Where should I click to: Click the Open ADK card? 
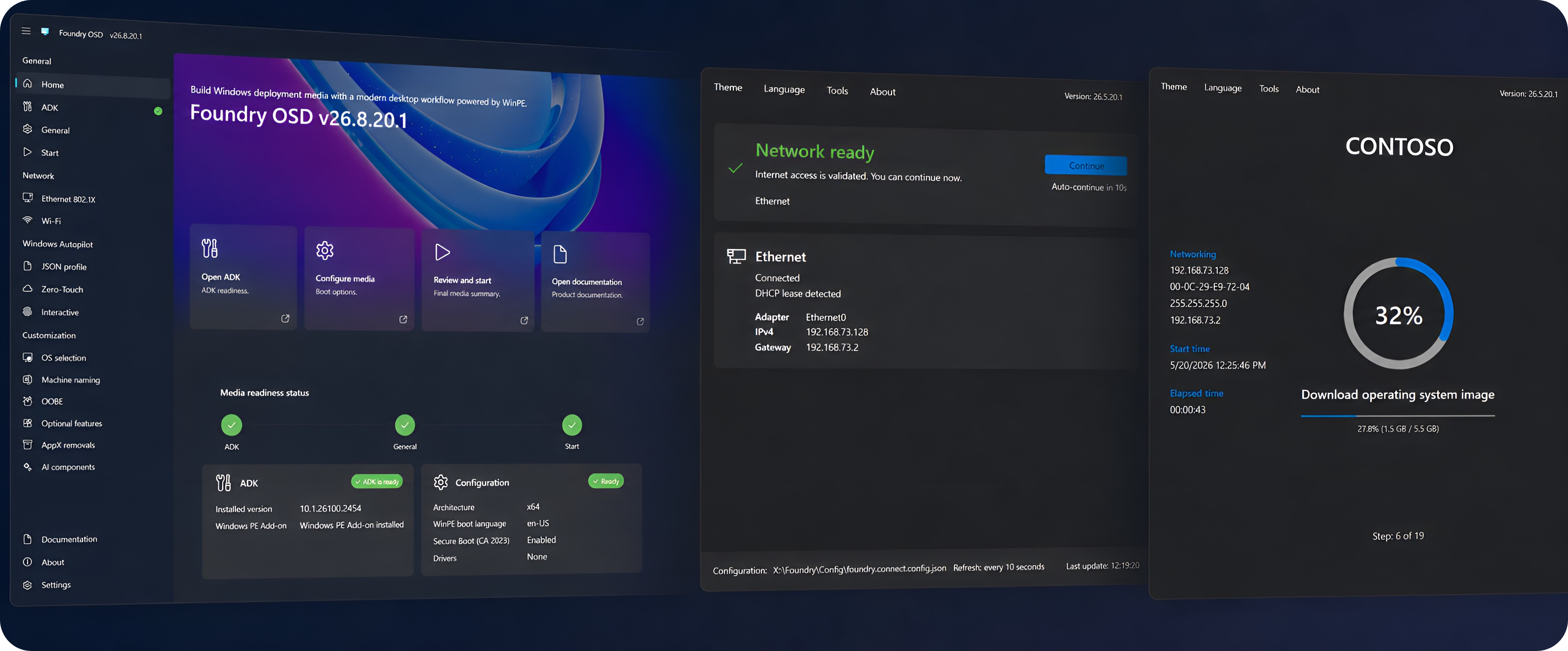(243, 277)
